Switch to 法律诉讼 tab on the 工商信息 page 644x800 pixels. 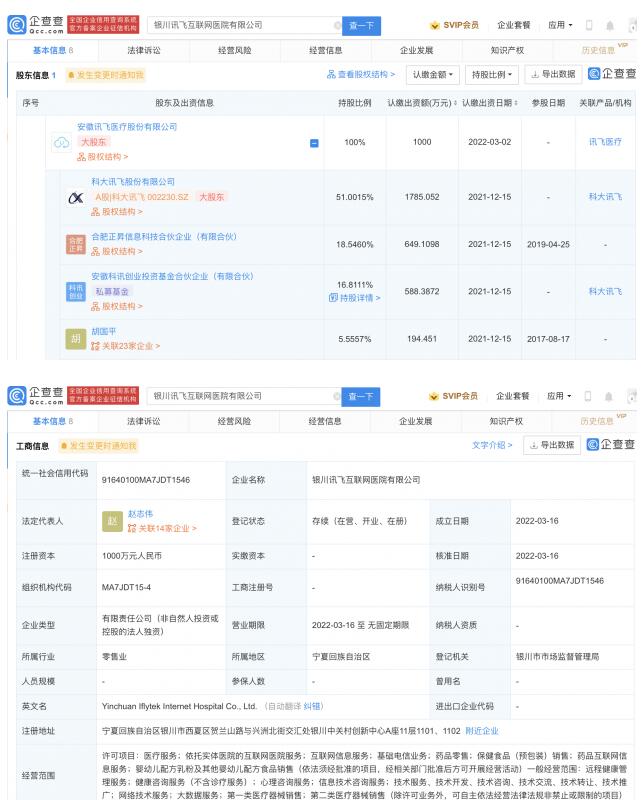tap(143, 421)
